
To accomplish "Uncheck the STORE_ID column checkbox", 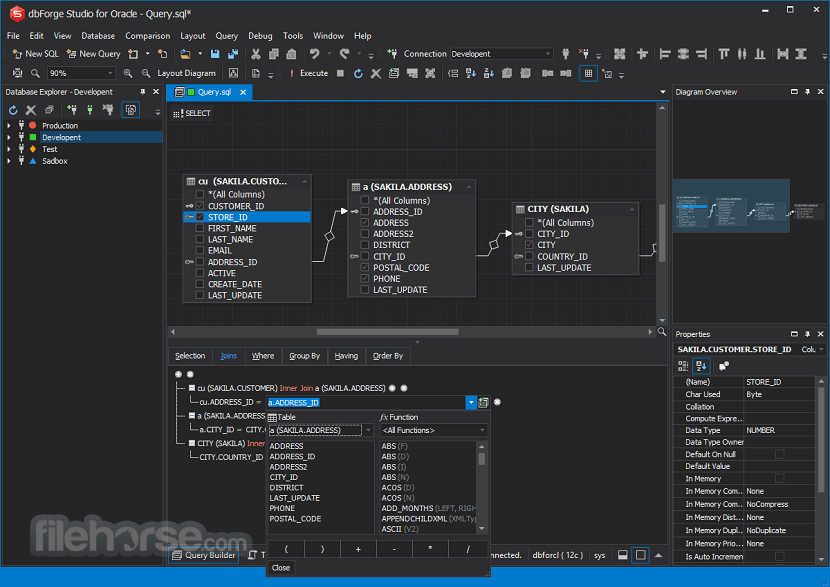I will point(200,216).
